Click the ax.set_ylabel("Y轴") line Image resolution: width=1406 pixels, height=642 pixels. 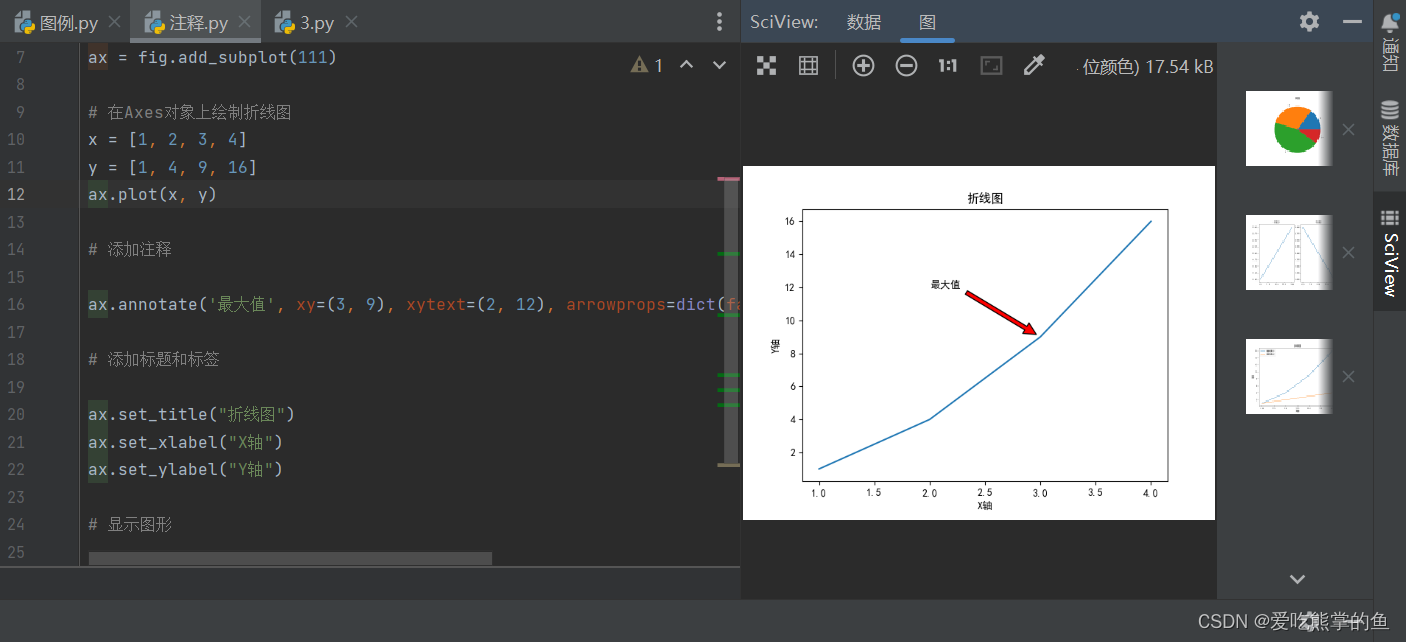(x=186, y=469)
